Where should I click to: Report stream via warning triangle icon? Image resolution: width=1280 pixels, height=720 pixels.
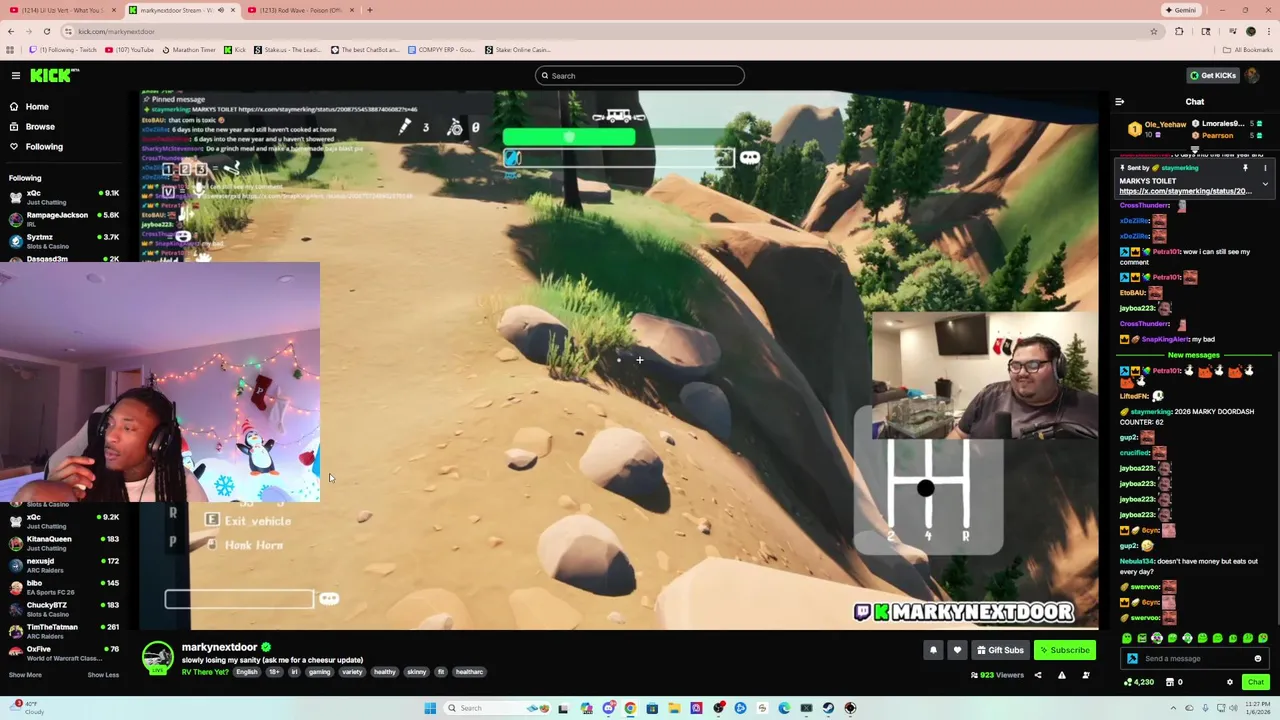point(1062,676)
